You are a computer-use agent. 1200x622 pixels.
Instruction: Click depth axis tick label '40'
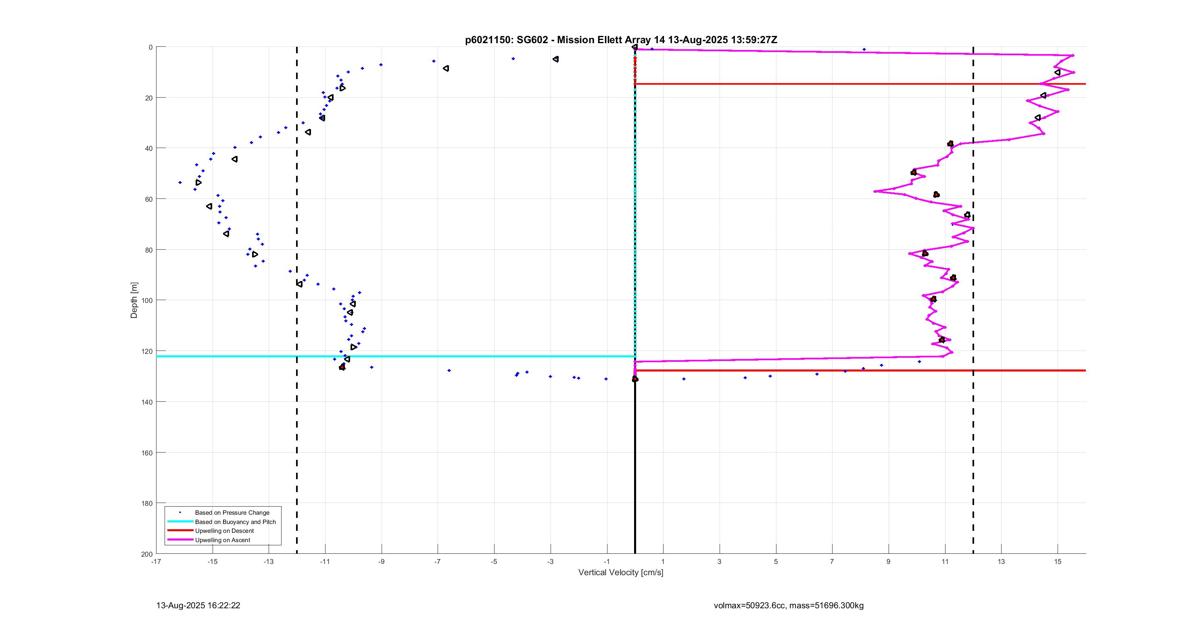[148, 148]
